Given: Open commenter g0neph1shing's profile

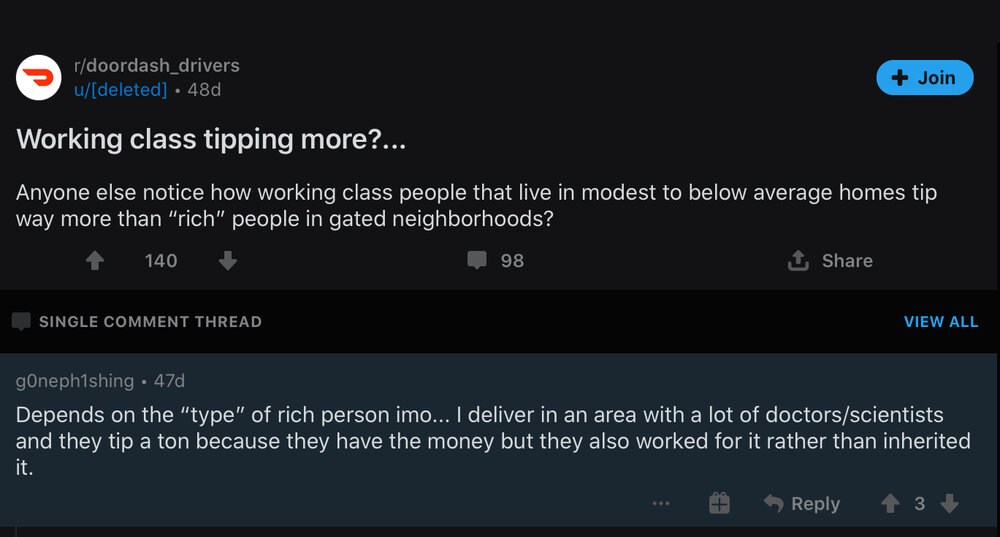Looking at the screenshot, I should pyautogui.click(x=75, y=381).
